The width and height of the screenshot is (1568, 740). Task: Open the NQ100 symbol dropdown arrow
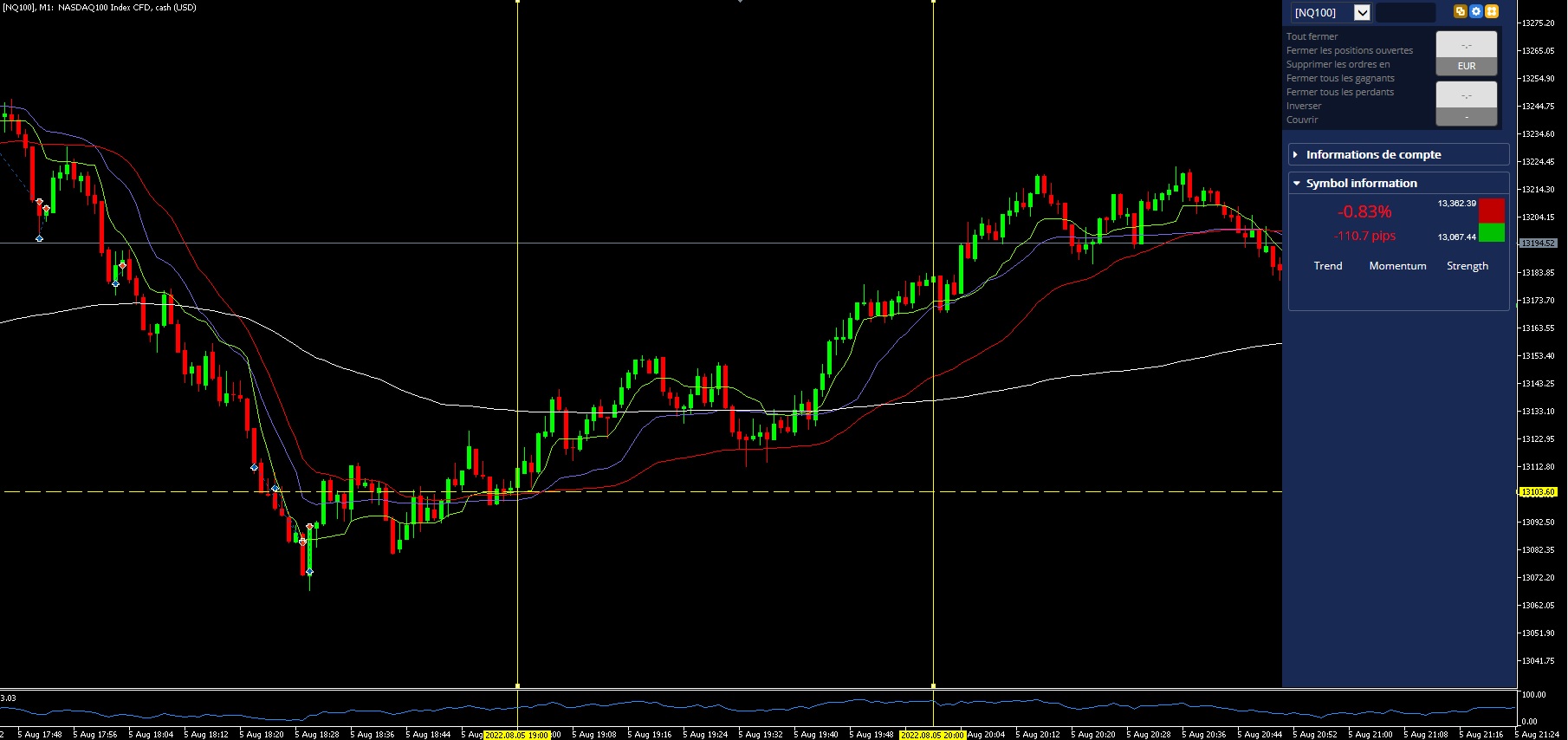coord(1363,12)
